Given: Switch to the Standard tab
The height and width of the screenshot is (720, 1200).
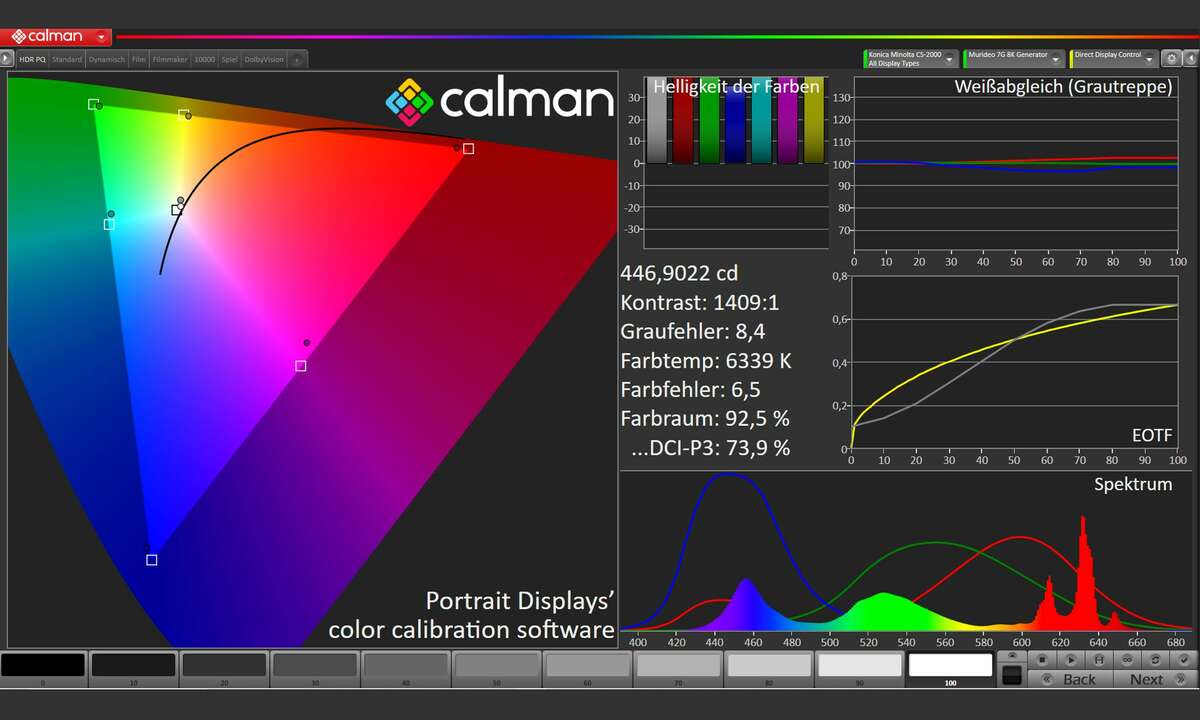Looking at the screenshot, I should coord(67,60).
